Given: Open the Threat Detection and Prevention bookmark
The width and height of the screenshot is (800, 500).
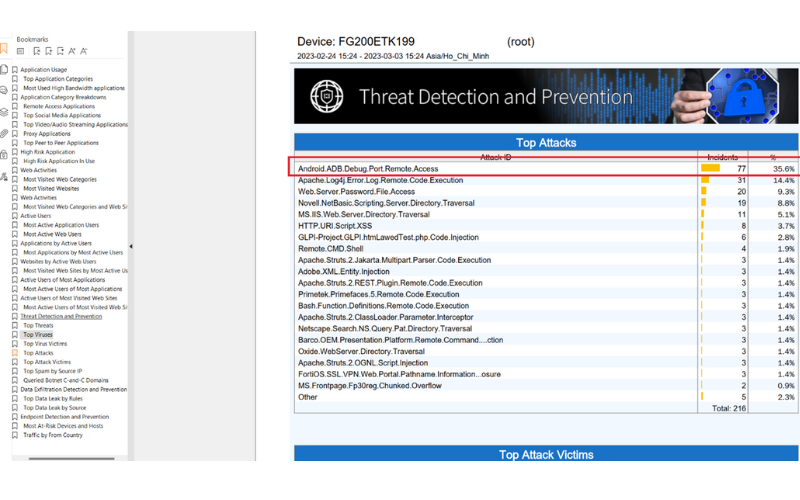Looking at the screenshot, I should [x=61, y=316].
